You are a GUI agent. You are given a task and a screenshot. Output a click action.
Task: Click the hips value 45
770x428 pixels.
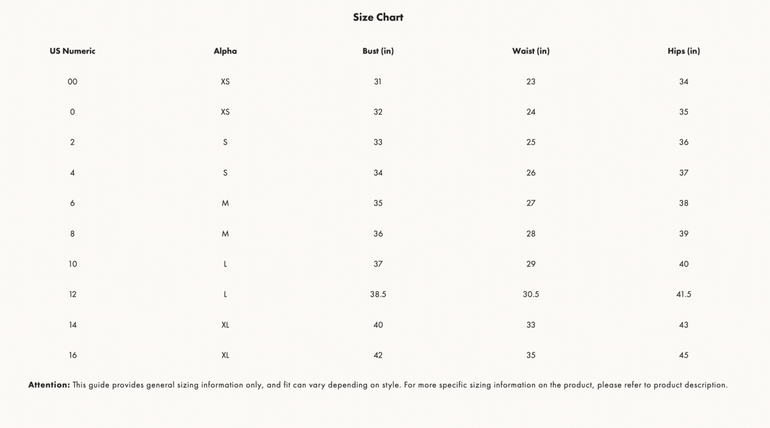pyautogui.click(x=684, y=355)
